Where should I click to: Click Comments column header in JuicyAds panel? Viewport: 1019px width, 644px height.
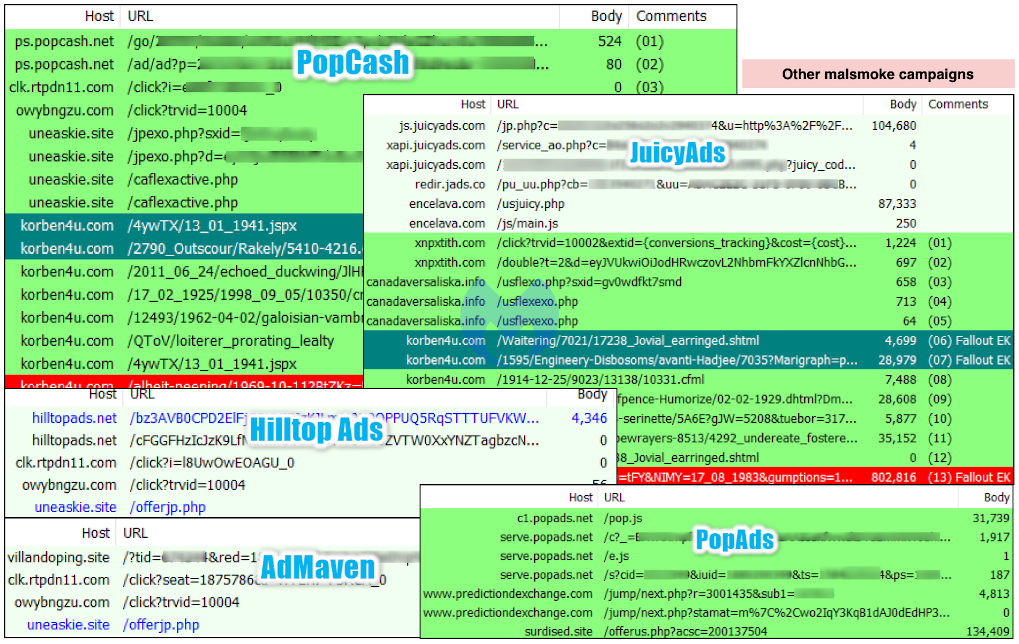958,104
